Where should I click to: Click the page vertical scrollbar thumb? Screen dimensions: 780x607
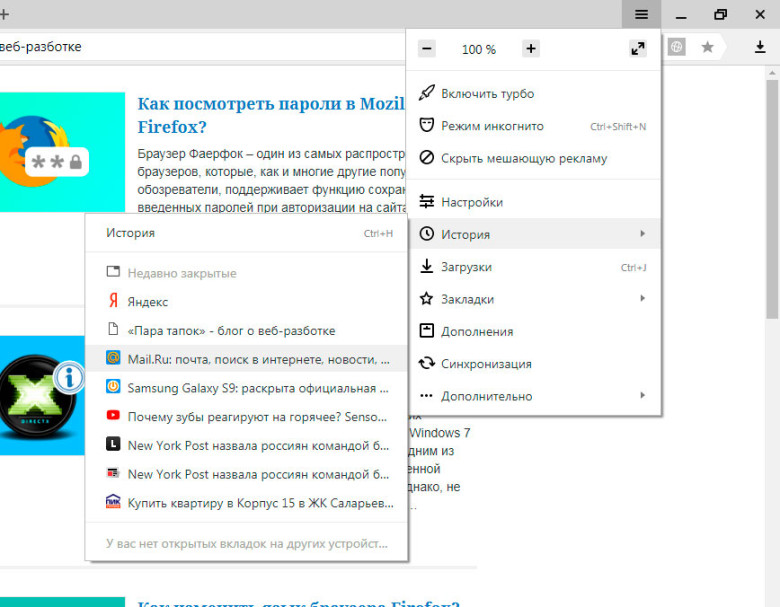pyautogui.click(x=772, y=199)
